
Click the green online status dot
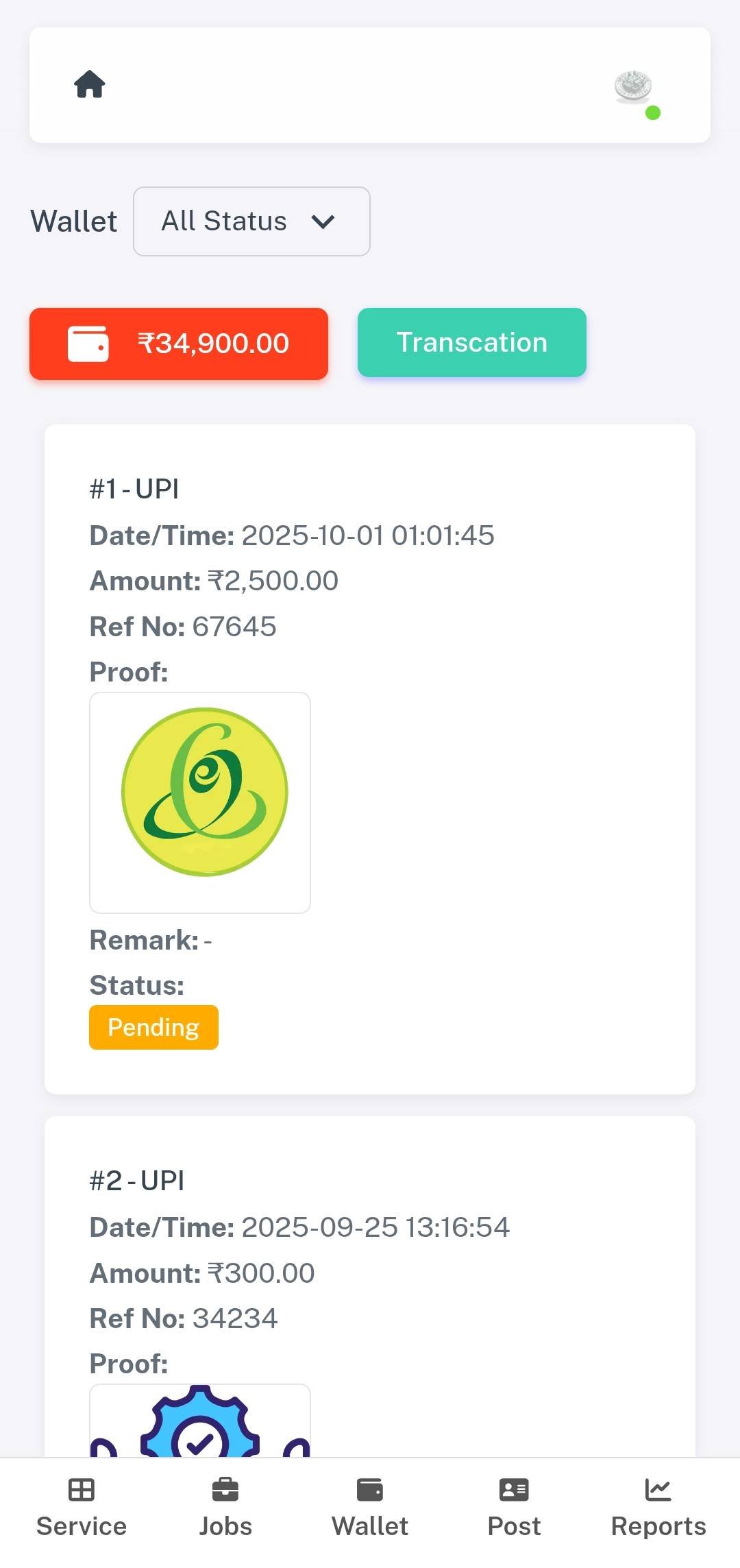[653, 113]
